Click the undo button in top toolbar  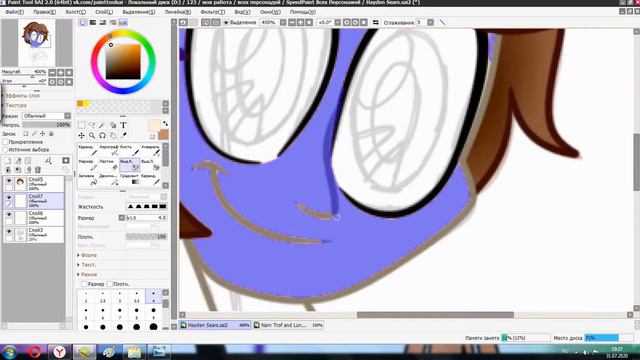pyautogui.click(x=183, y=22)
